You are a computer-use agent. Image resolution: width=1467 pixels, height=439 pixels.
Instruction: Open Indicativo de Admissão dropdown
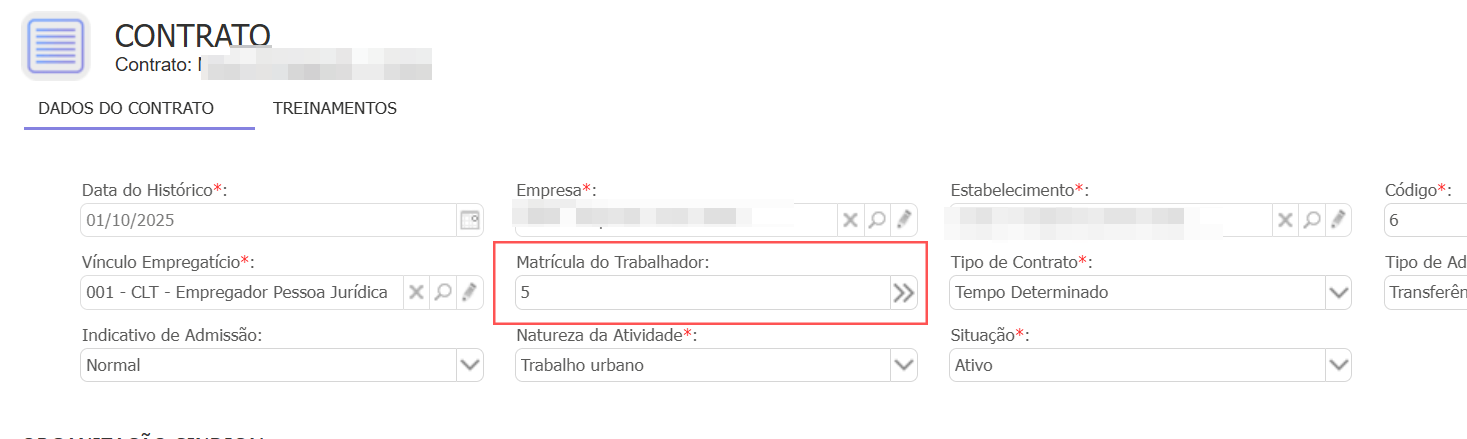469,365
